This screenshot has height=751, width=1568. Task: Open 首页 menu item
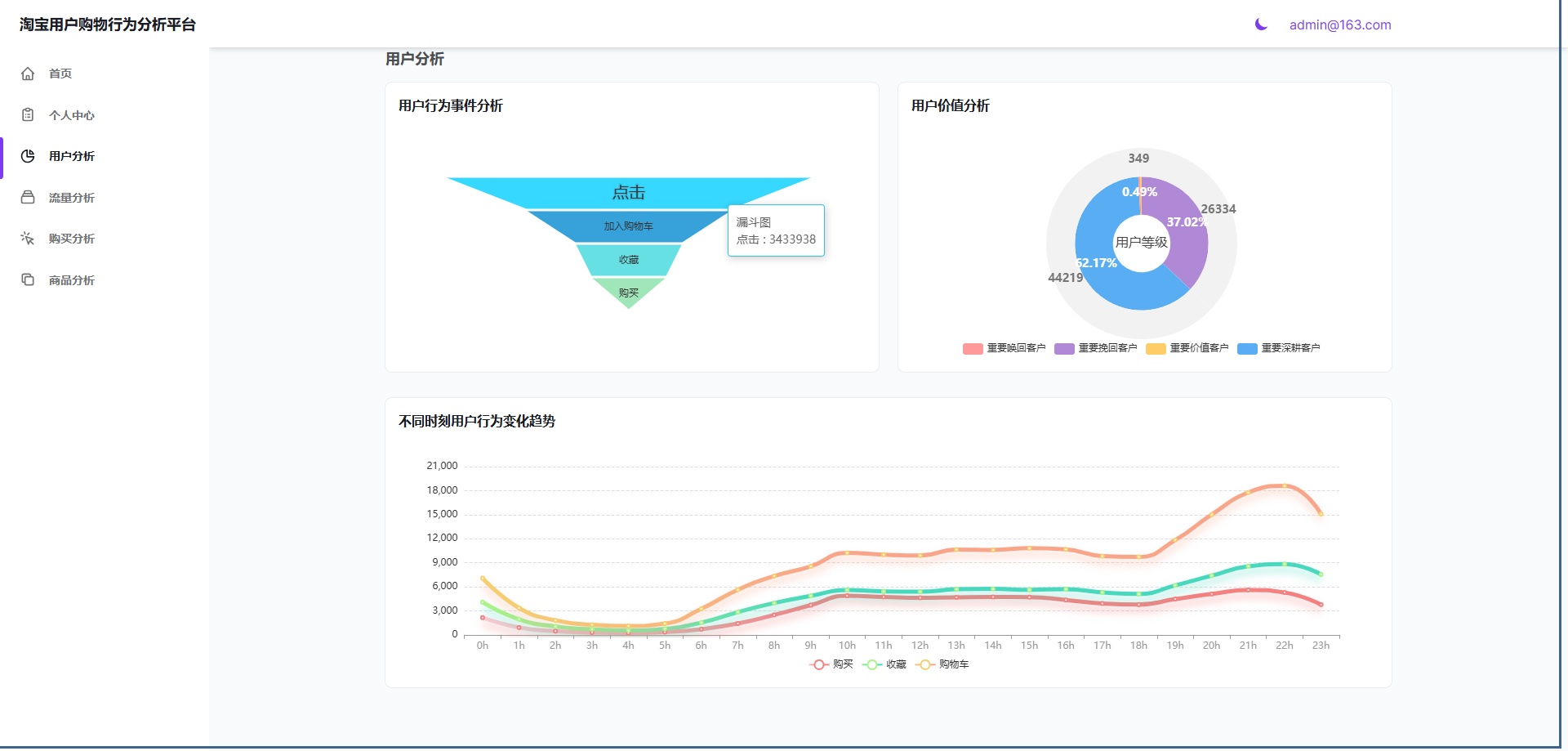[x=60, y=74]
